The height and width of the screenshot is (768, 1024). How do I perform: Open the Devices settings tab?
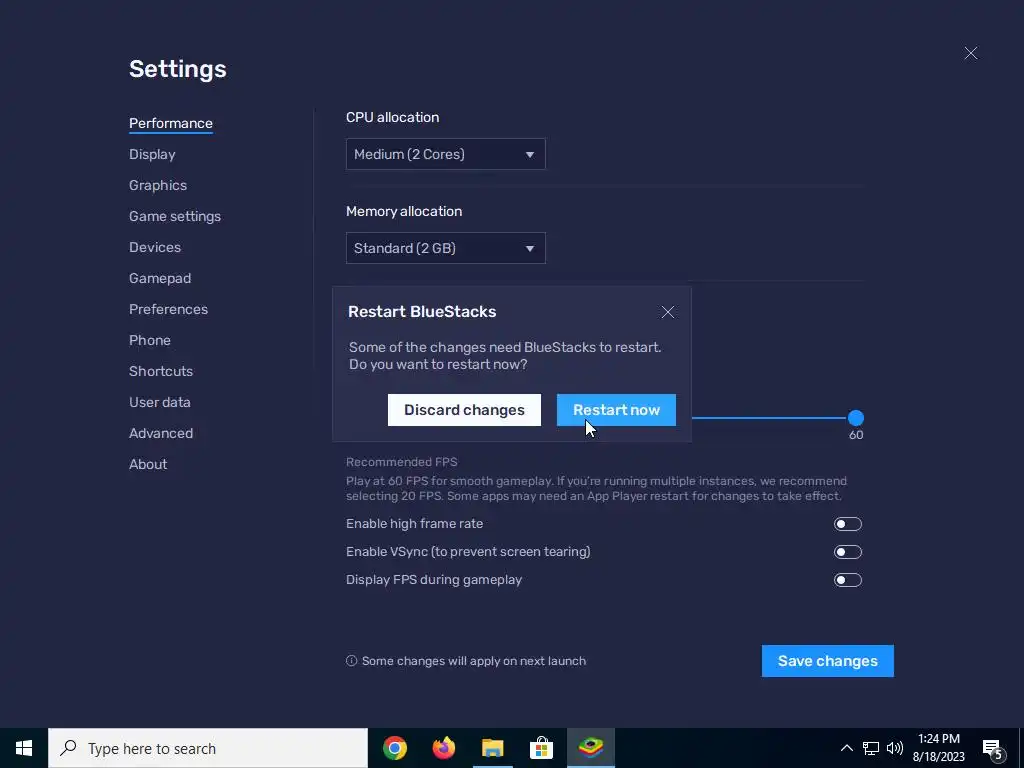click(155, 248)
